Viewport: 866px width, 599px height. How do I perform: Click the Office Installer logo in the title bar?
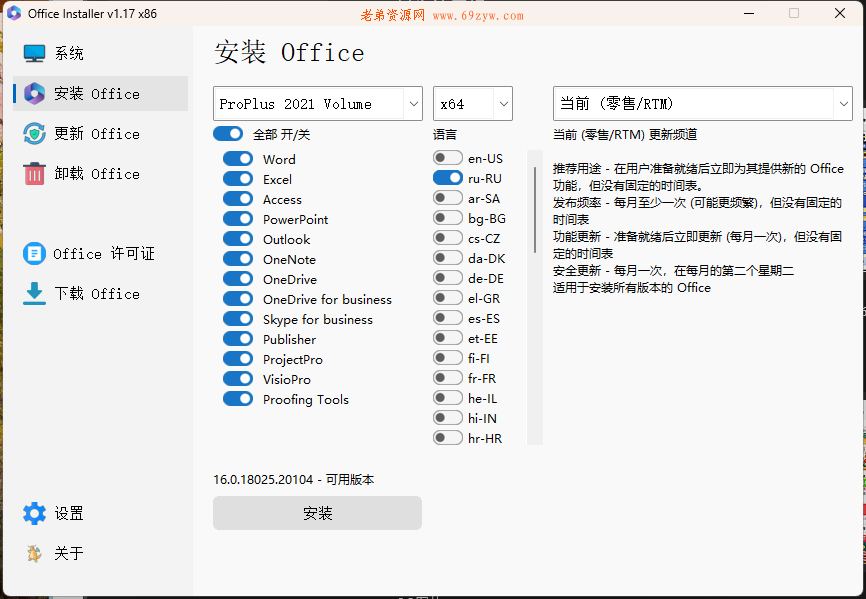[14, 13]
